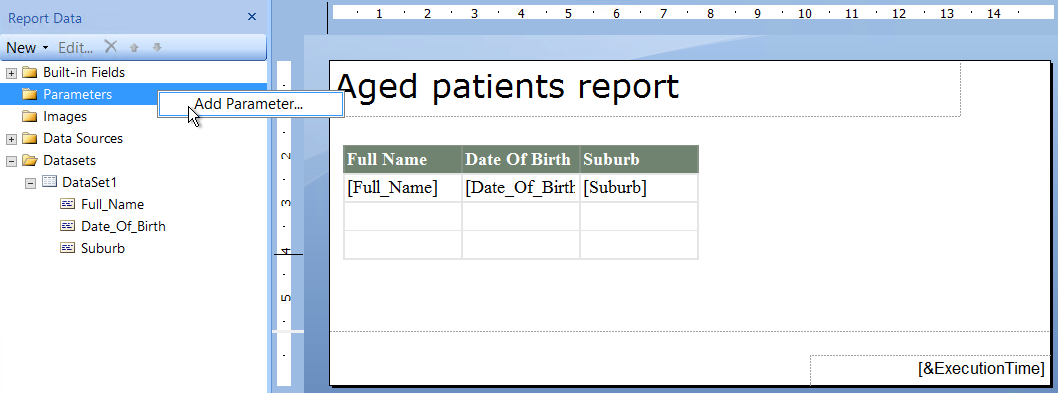Click the Move Up arrow icon
Screen dimensions: 1058x393
point(134,48)
